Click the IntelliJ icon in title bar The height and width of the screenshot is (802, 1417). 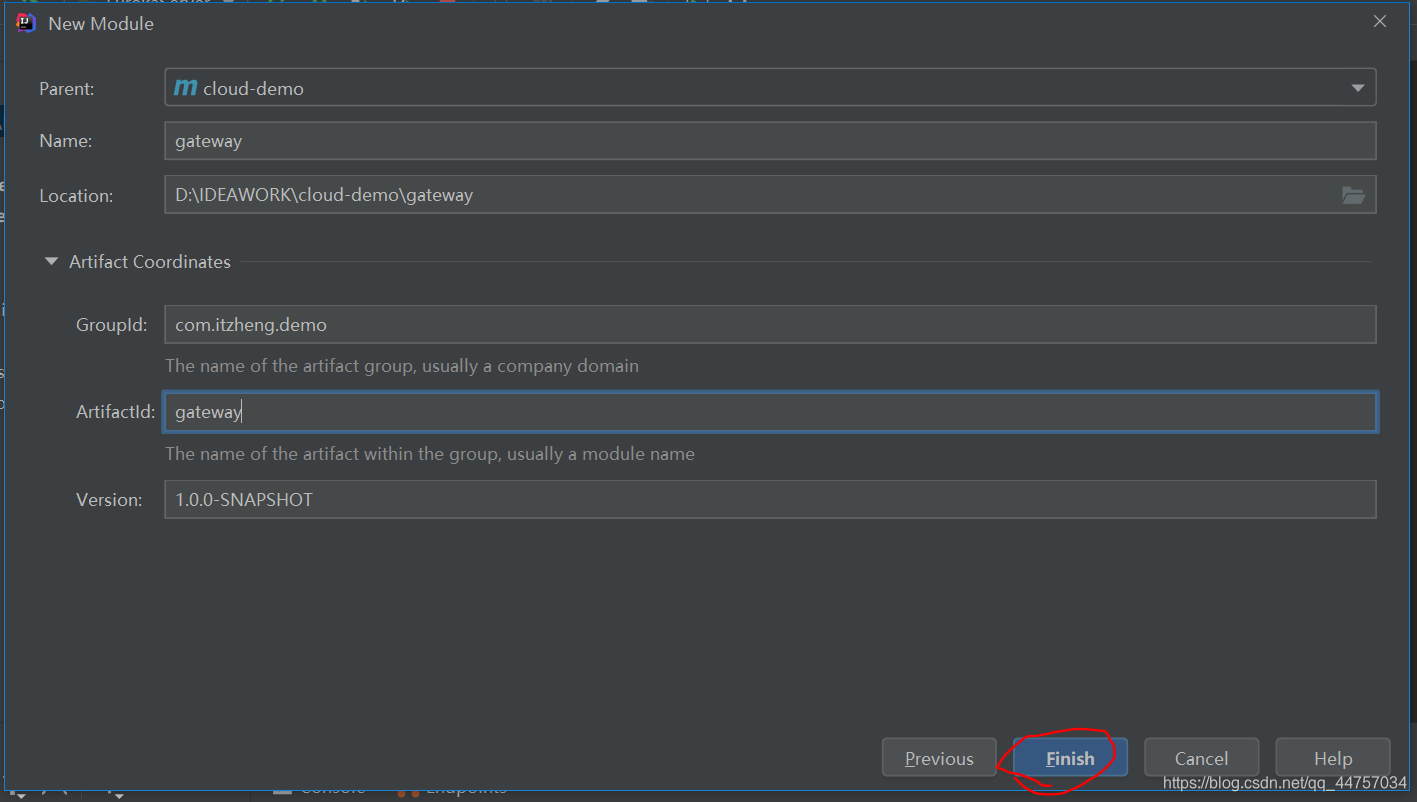[26, 22]
